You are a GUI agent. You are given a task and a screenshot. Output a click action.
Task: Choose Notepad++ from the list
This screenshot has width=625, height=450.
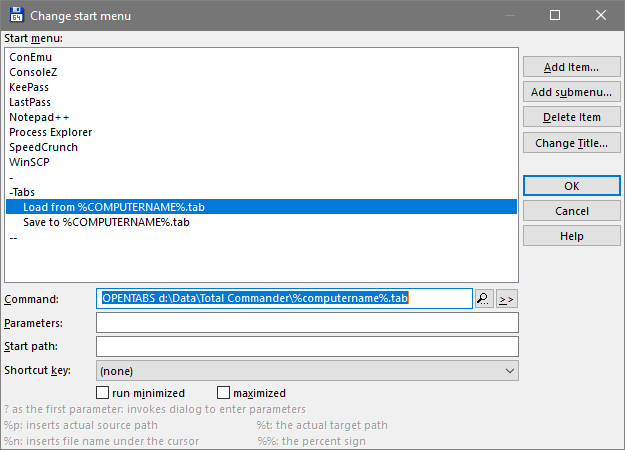point(39,117)
